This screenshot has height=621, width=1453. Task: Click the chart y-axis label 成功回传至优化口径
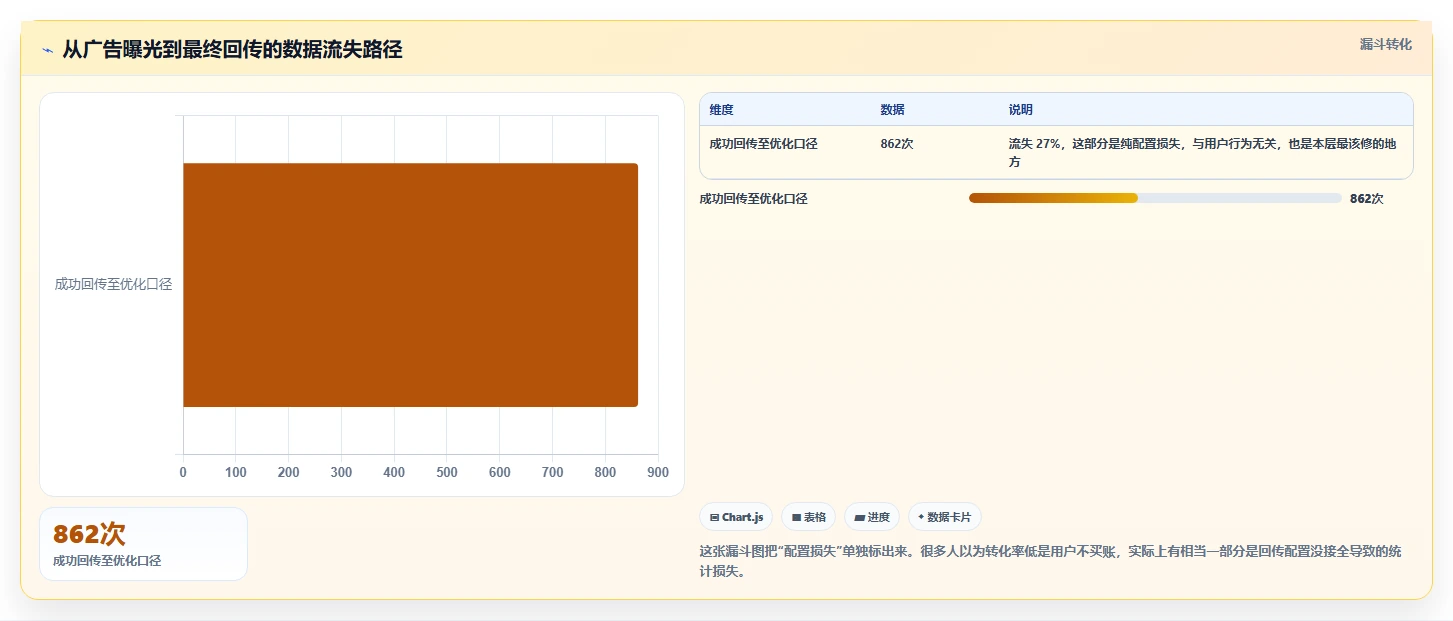pyautogui.click(x=113, y=284)
